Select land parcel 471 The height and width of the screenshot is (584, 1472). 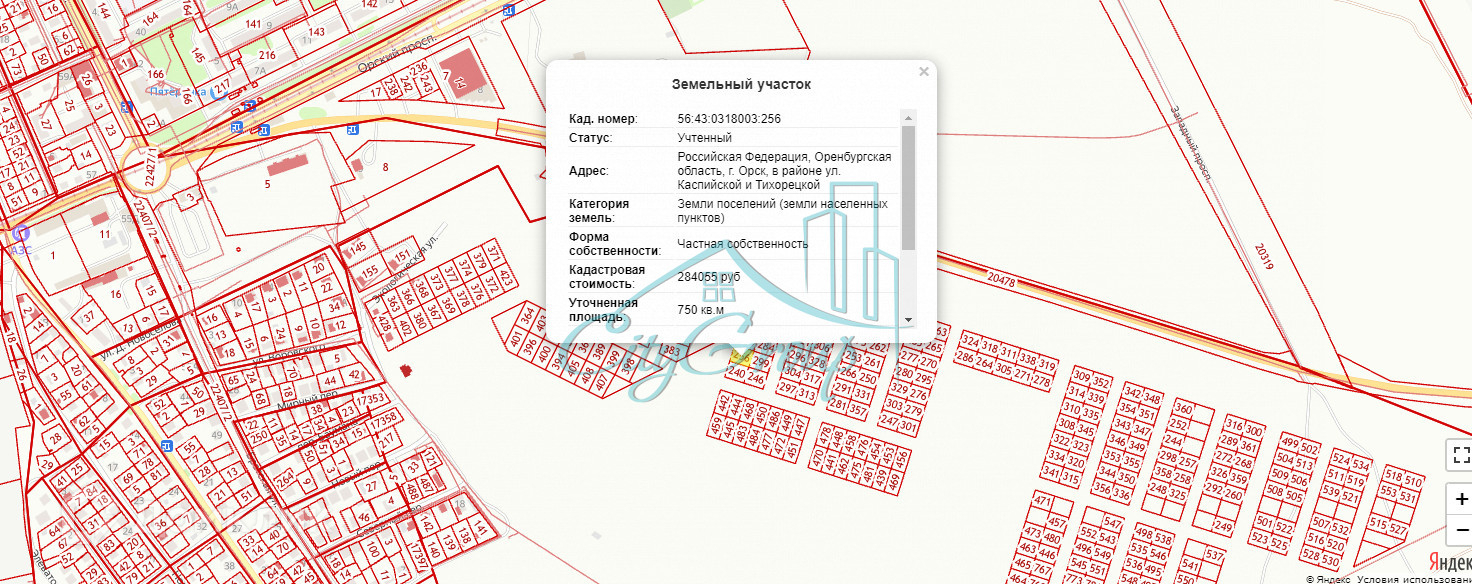(x=1042, y=500)
